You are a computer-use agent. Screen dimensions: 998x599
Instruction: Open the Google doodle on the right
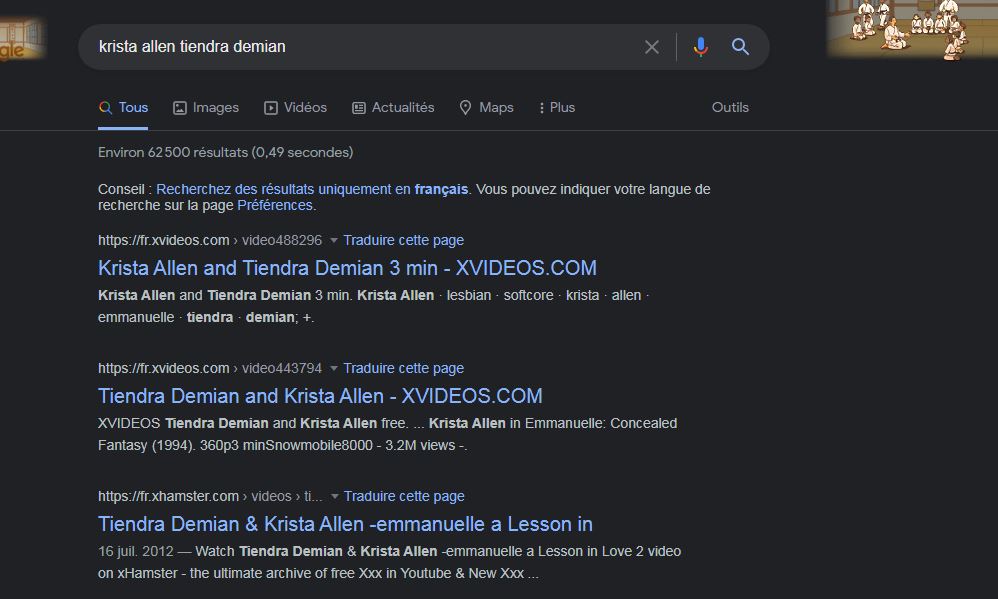click(x=912, y=29)
